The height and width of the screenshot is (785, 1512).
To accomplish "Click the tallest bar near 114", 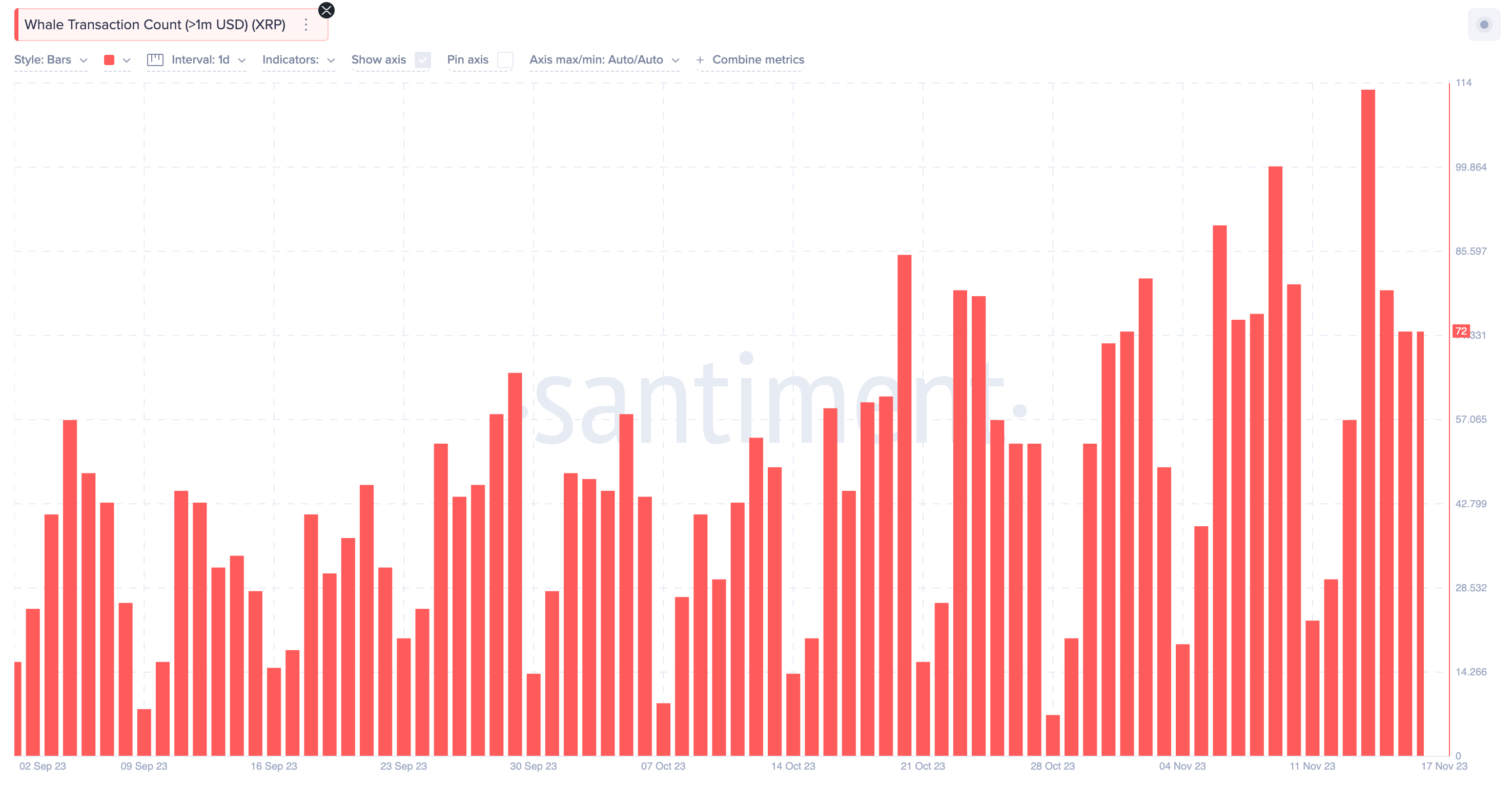I will click(x=1367, y=422).
